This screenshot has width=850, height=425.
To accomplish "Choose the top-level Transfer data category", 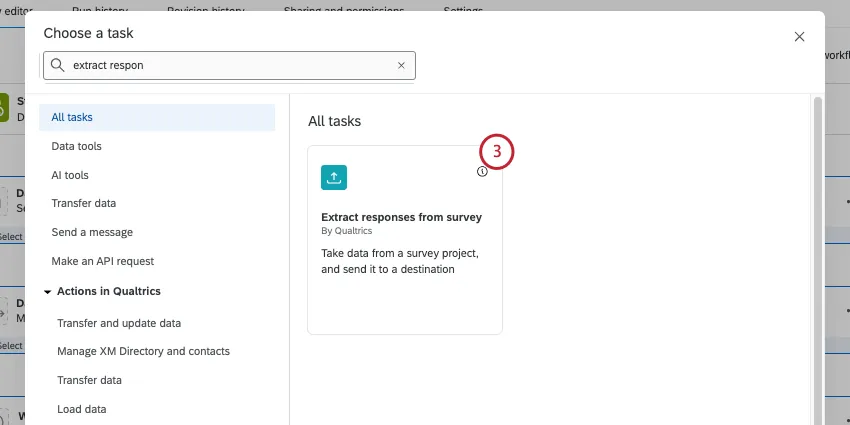I will click(83, 204).
